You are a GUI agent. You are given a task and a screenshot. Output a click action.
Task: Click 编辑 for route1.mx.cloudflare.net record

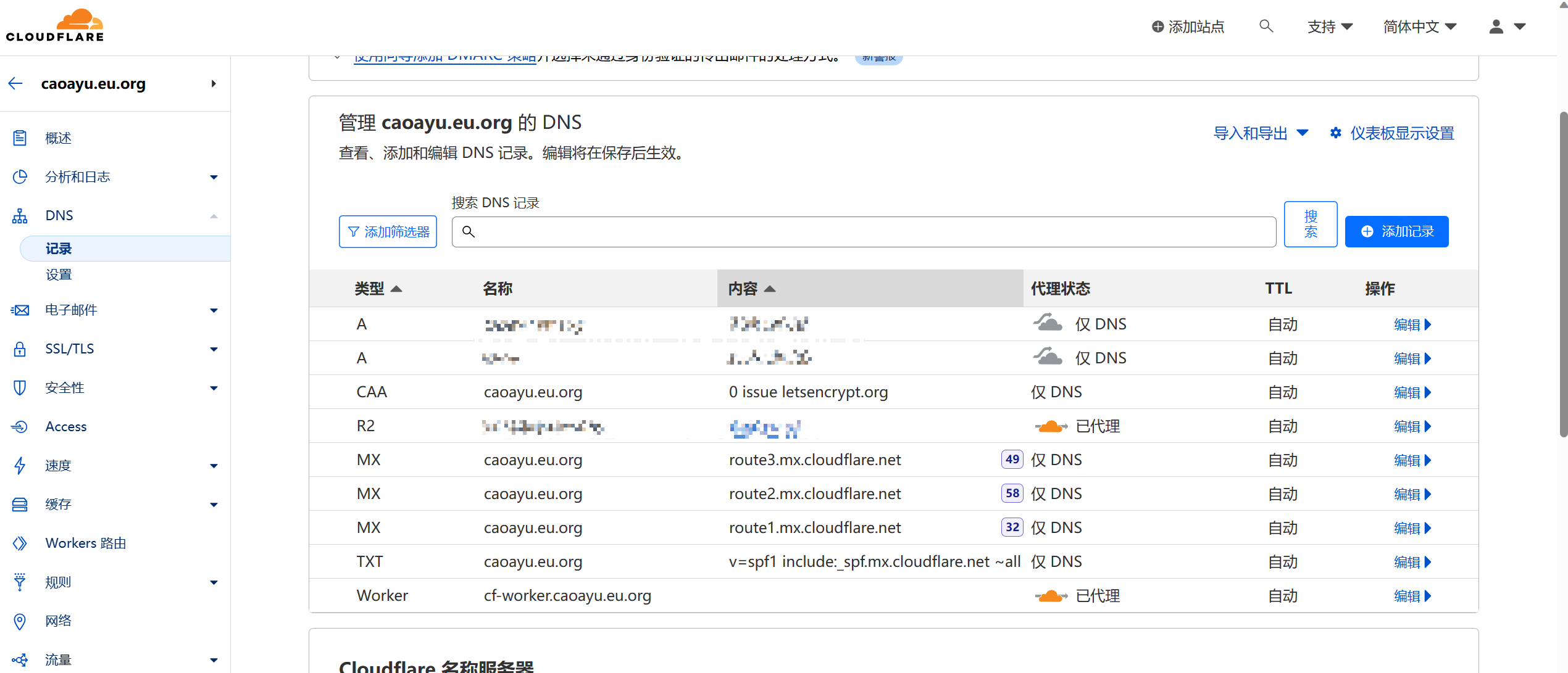click(1412, 528)
